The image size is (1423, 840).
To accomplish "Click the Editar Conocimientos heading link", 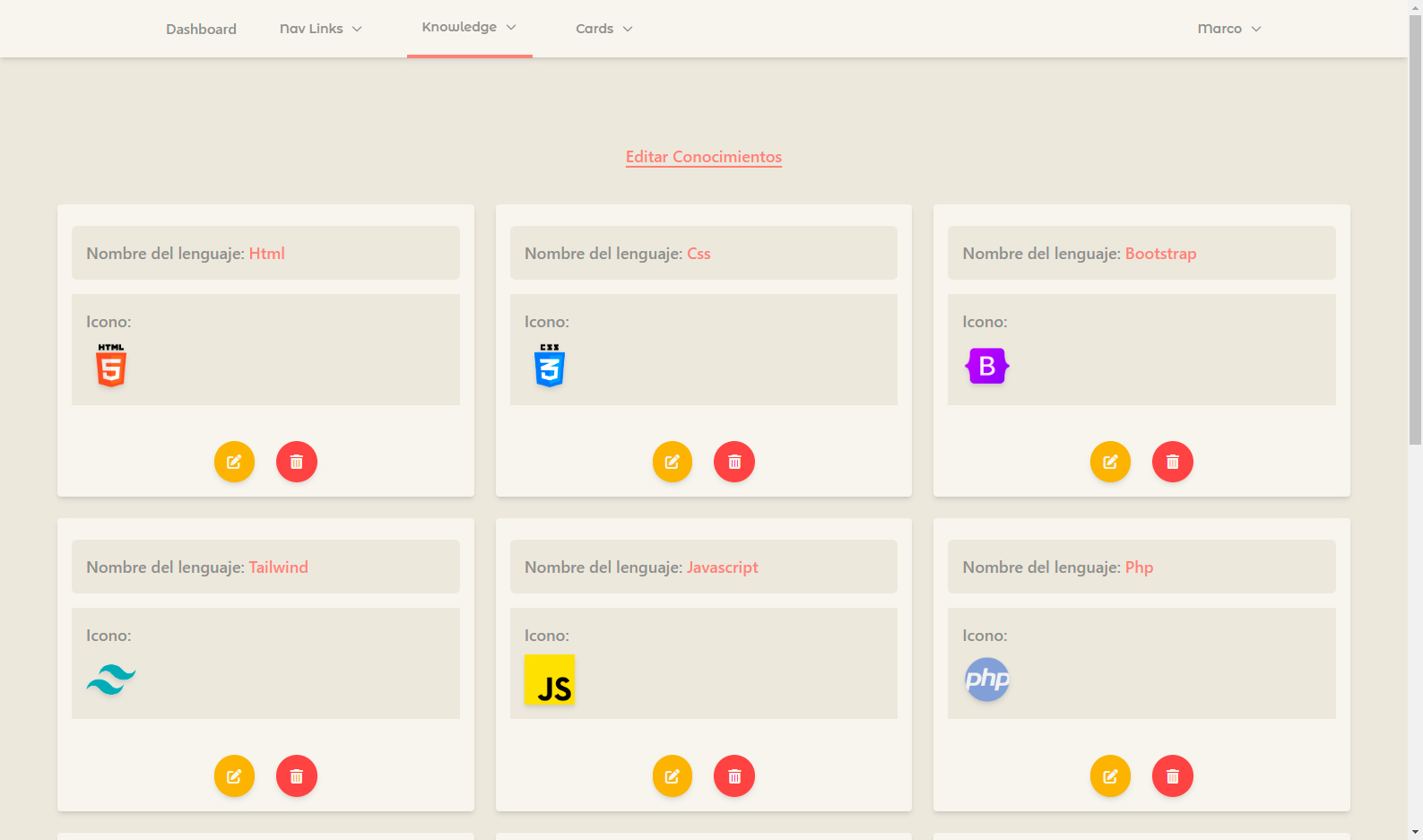I will click(x=703, y=157).
